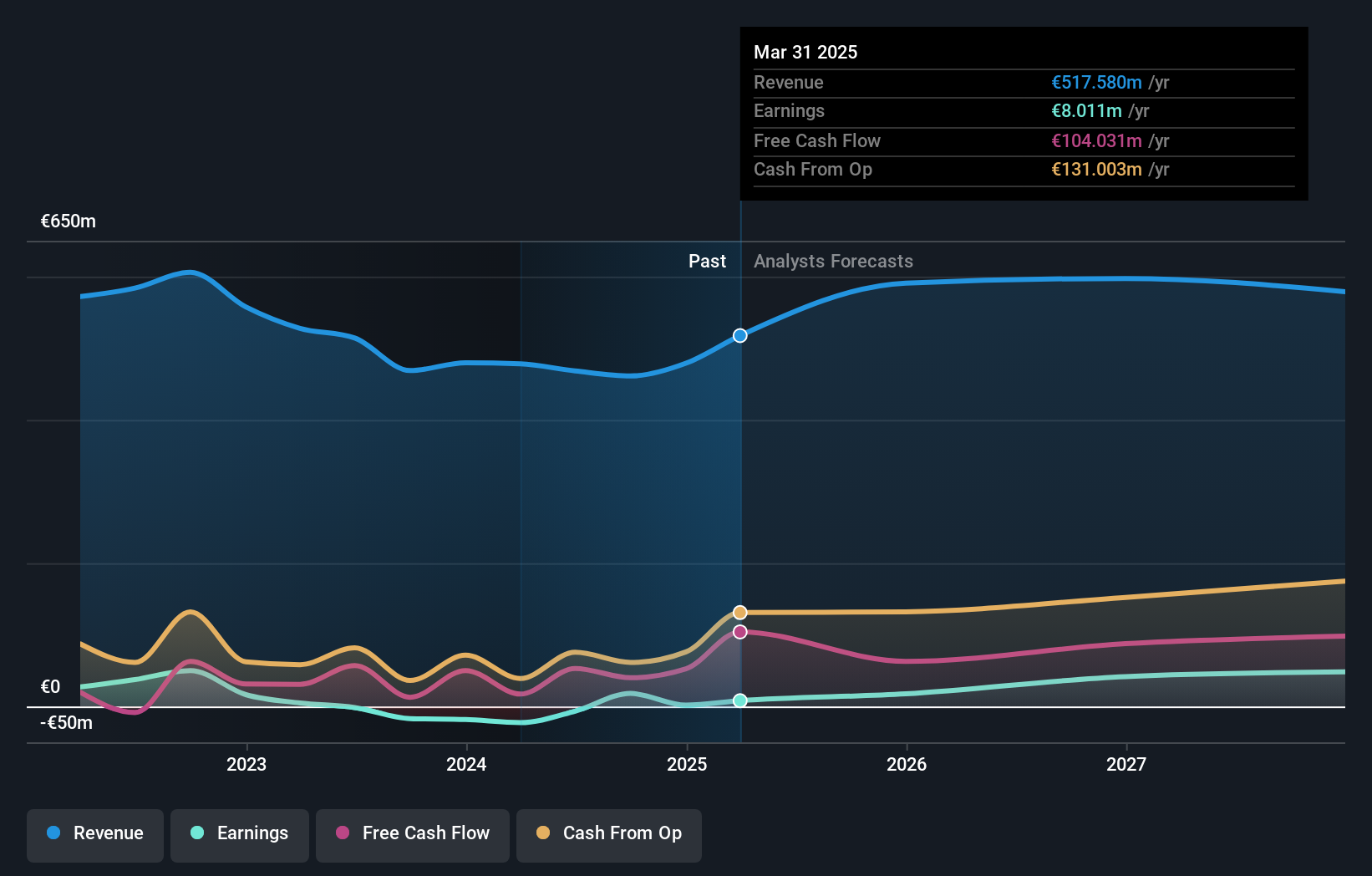Click the €517.580m revenue value in tooltip
The width and height of the screenshot is (1372, 876).
[x=1096, y=82]
